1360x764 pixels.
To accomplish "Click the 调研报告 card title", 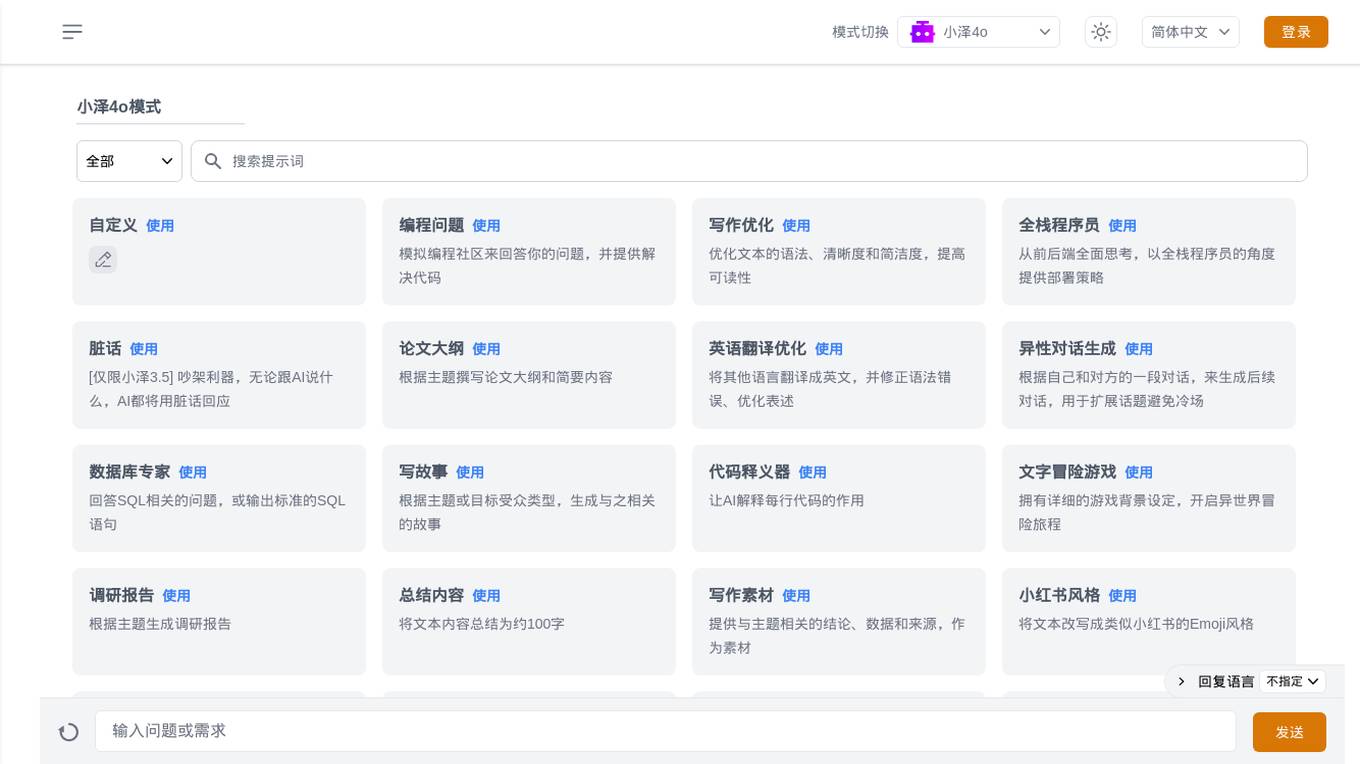I will [x=121, y=594].
